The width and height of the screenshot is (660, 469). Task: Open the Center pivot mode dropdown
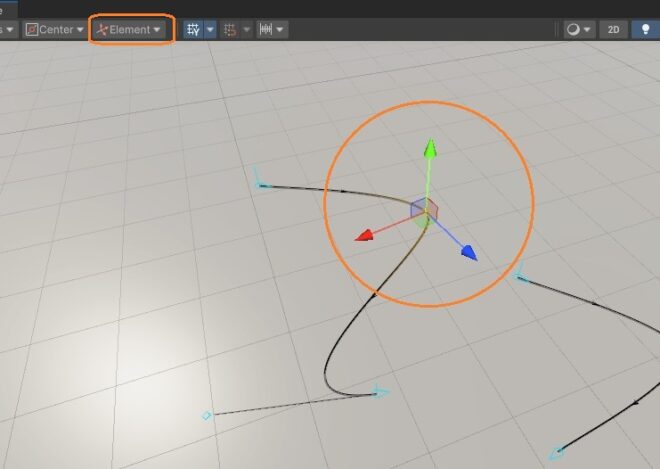pos(55,29)
